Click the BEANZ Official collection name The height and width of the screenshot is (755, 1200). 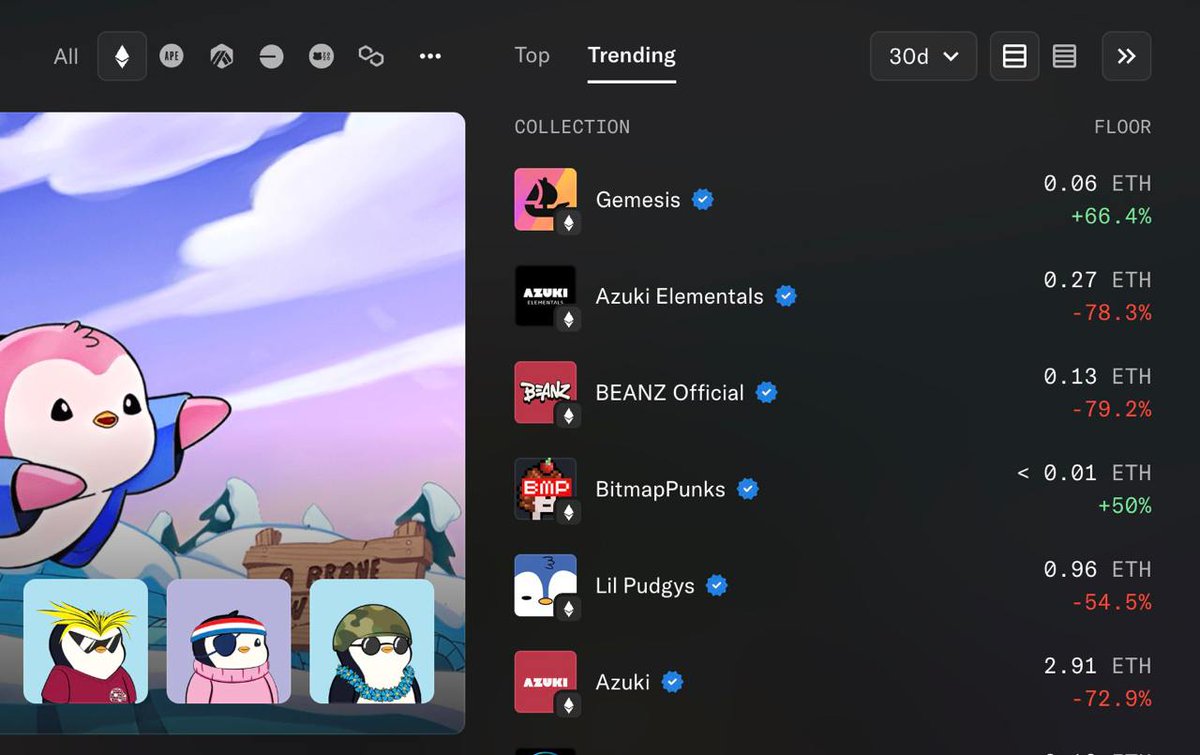tap(669, 392)
